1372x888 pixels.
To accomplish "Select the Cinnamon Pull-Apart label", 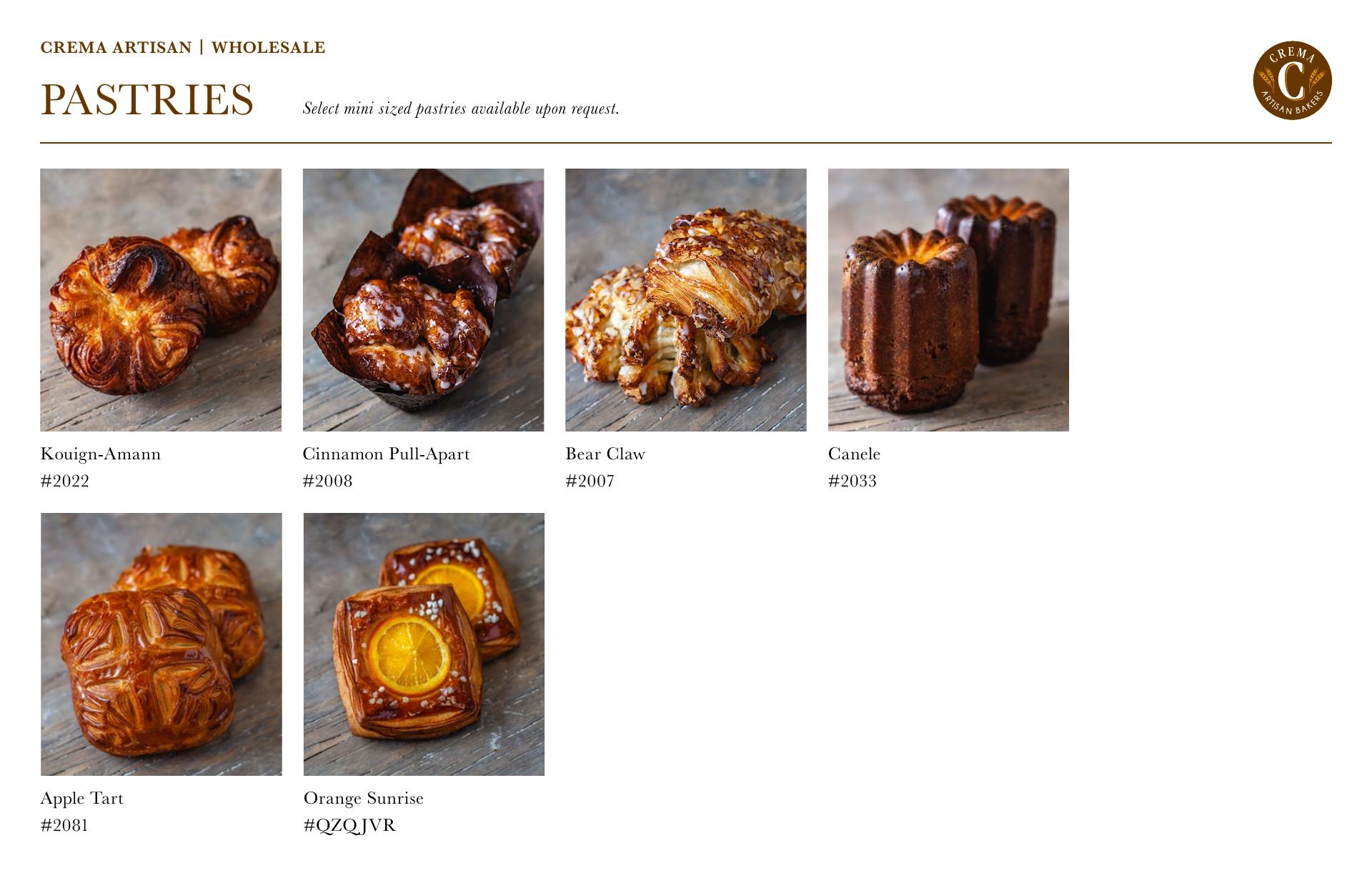I will (386, 454).
